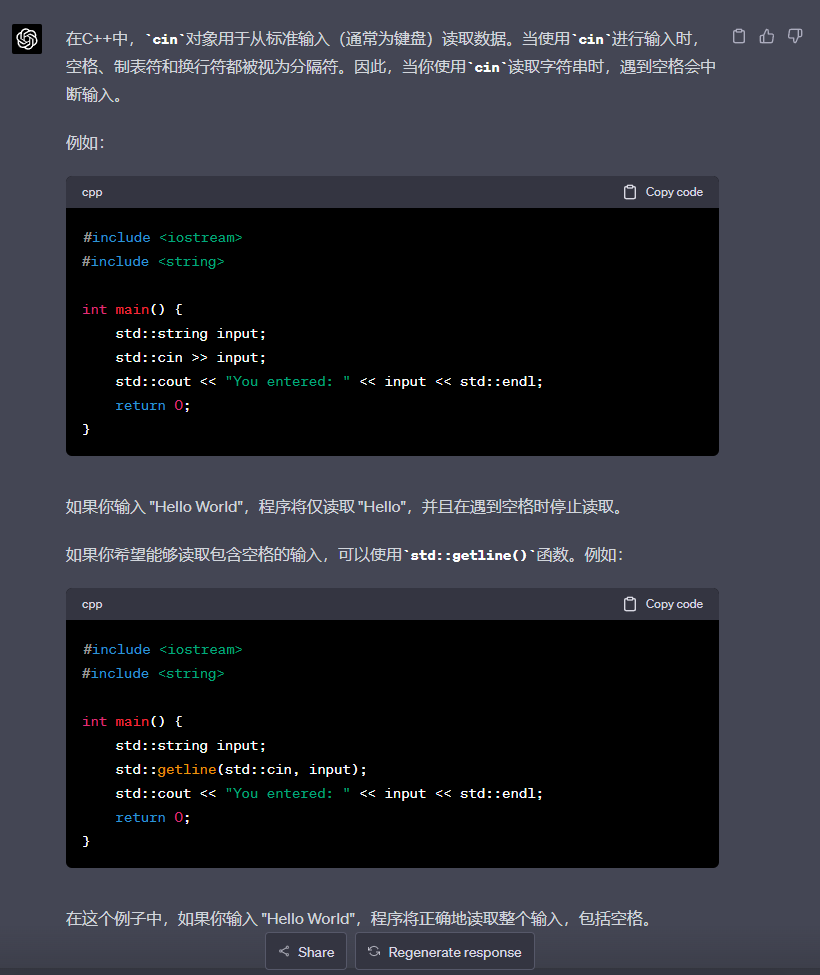Click 'int main() {' in first code block
Viewport: 820px width, 975px height.
pos(132,309)
